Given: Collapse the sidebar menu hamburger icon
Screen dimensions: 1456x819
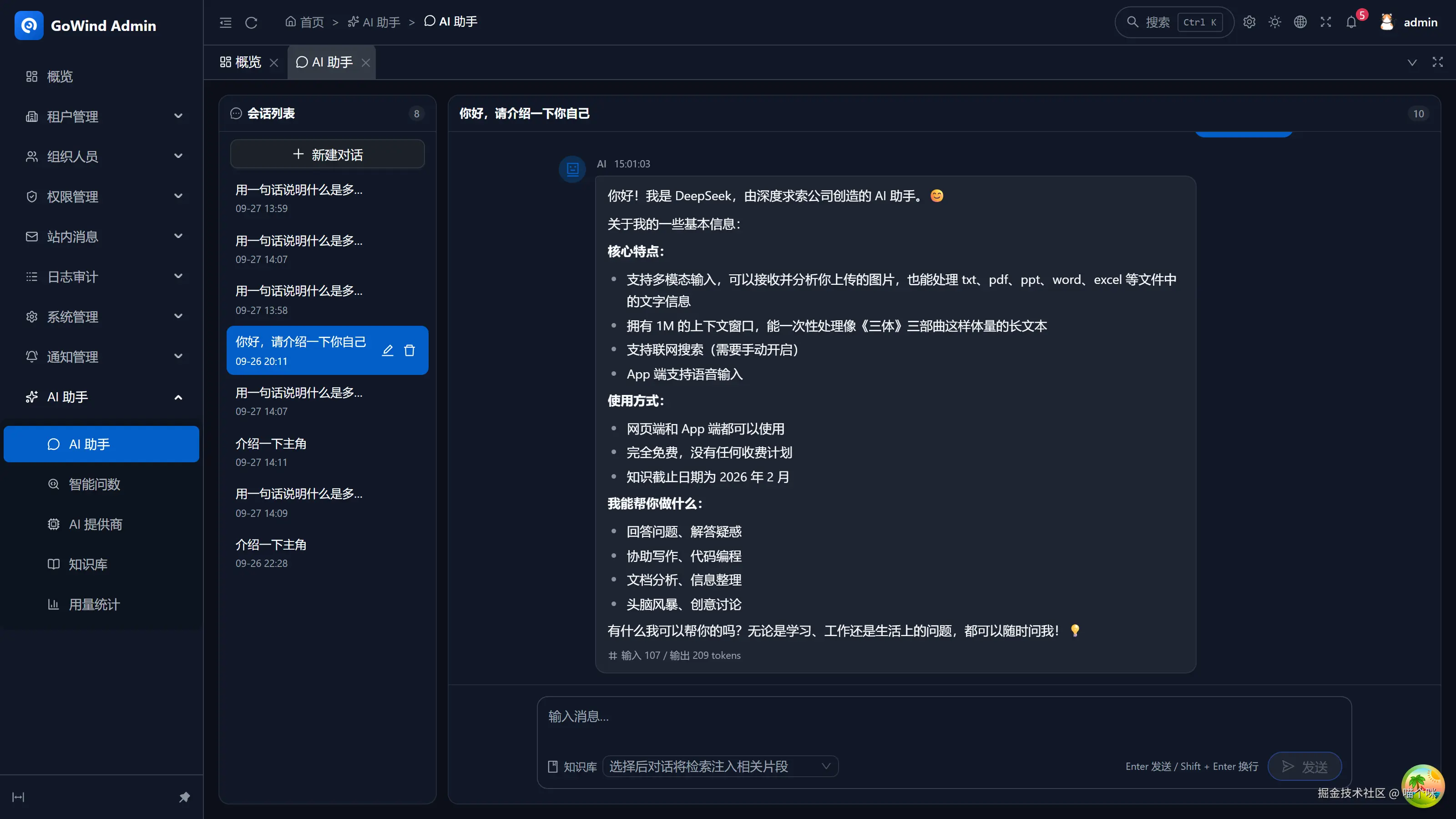Looking at the screenshot, I should point(226,23).
